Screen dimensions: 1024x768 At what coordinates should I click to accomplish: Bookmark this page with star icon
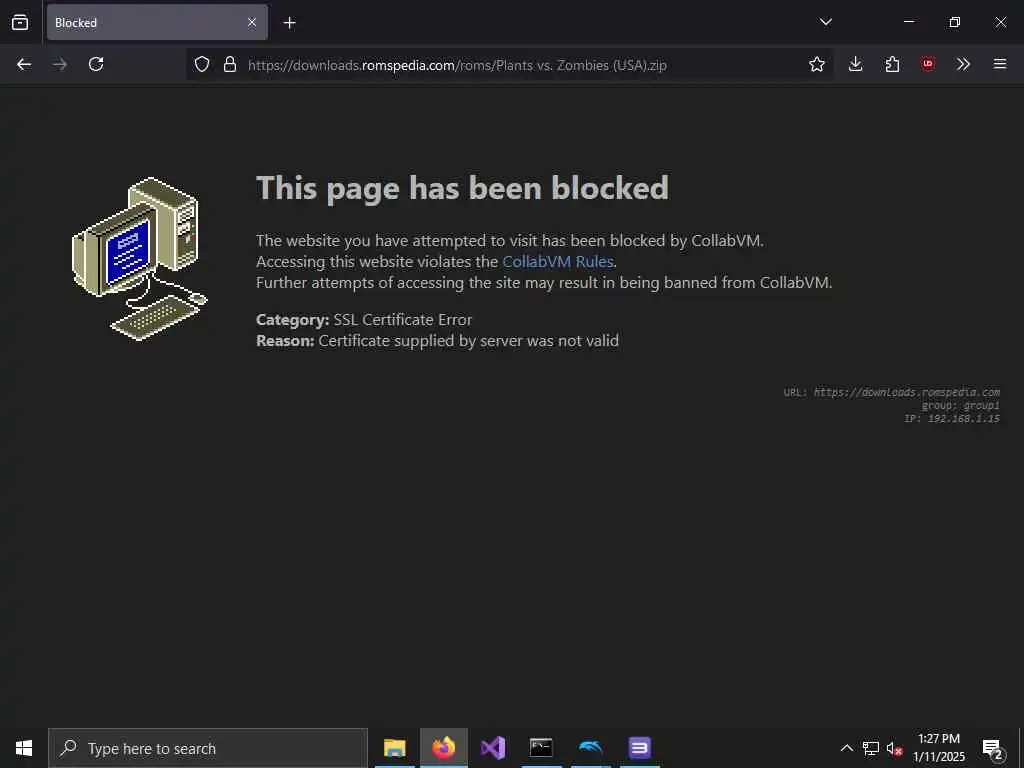pyautogui.click(x=816, y=64)
